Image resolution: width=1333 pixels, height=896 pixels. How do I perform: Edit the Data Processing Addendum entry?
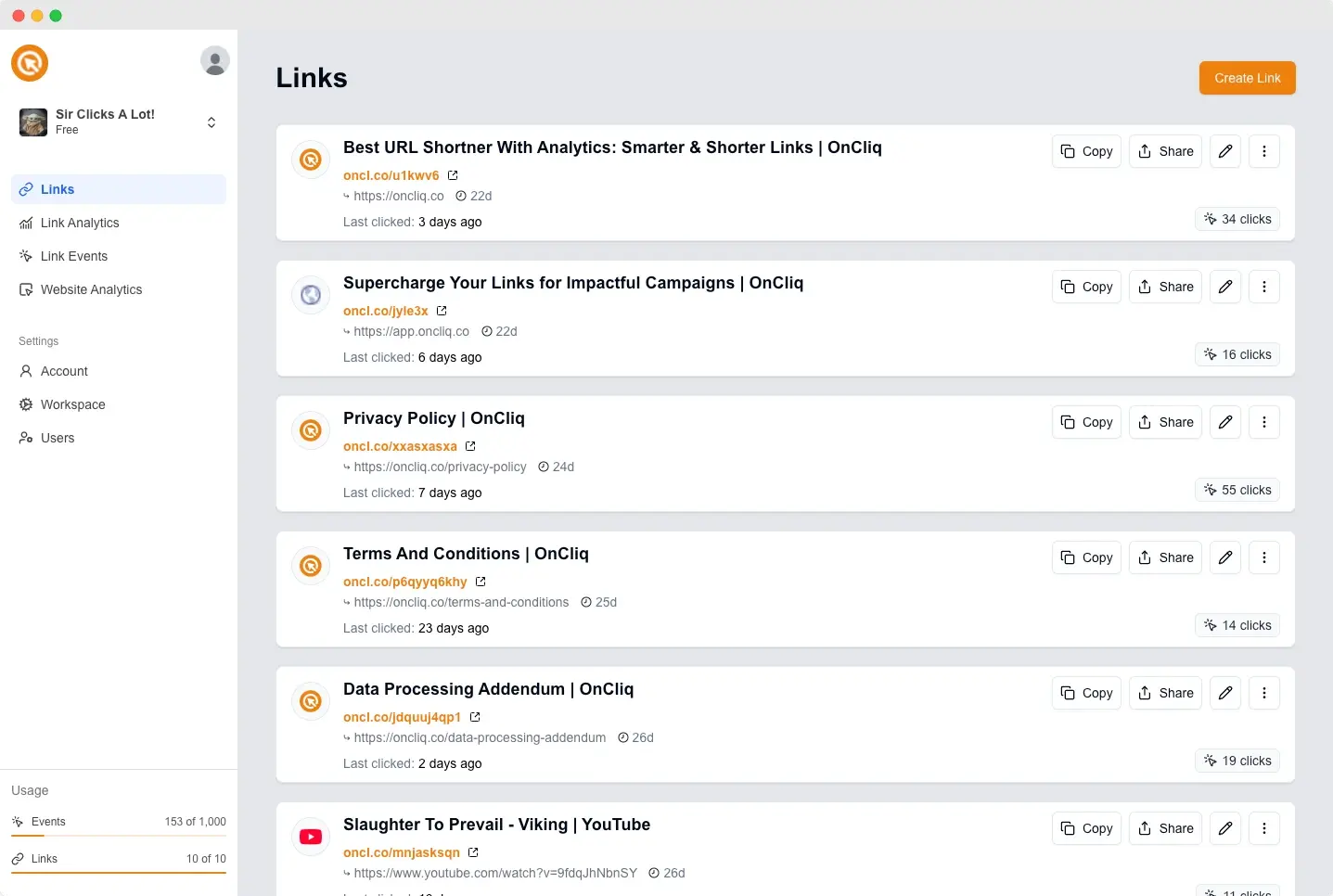(1225, 693)
